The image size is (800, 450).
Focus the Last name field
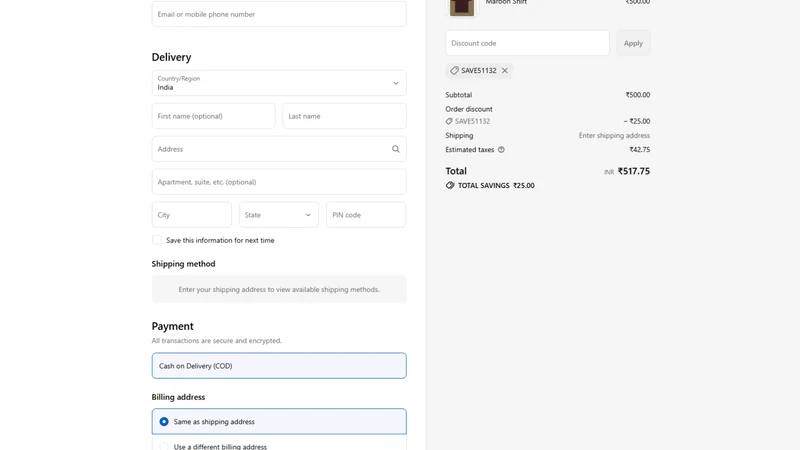click(x=344, y=116)
